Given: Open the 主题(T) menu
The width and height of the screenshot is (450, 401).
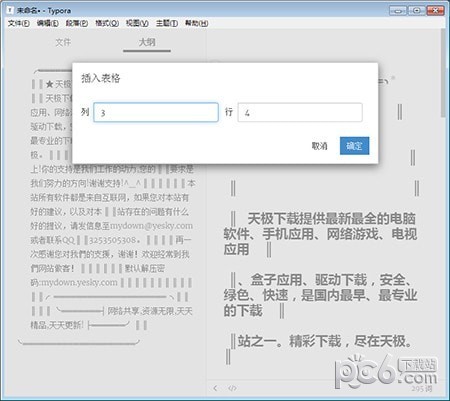Looking at the screenshot, I should tap(167, 23).
